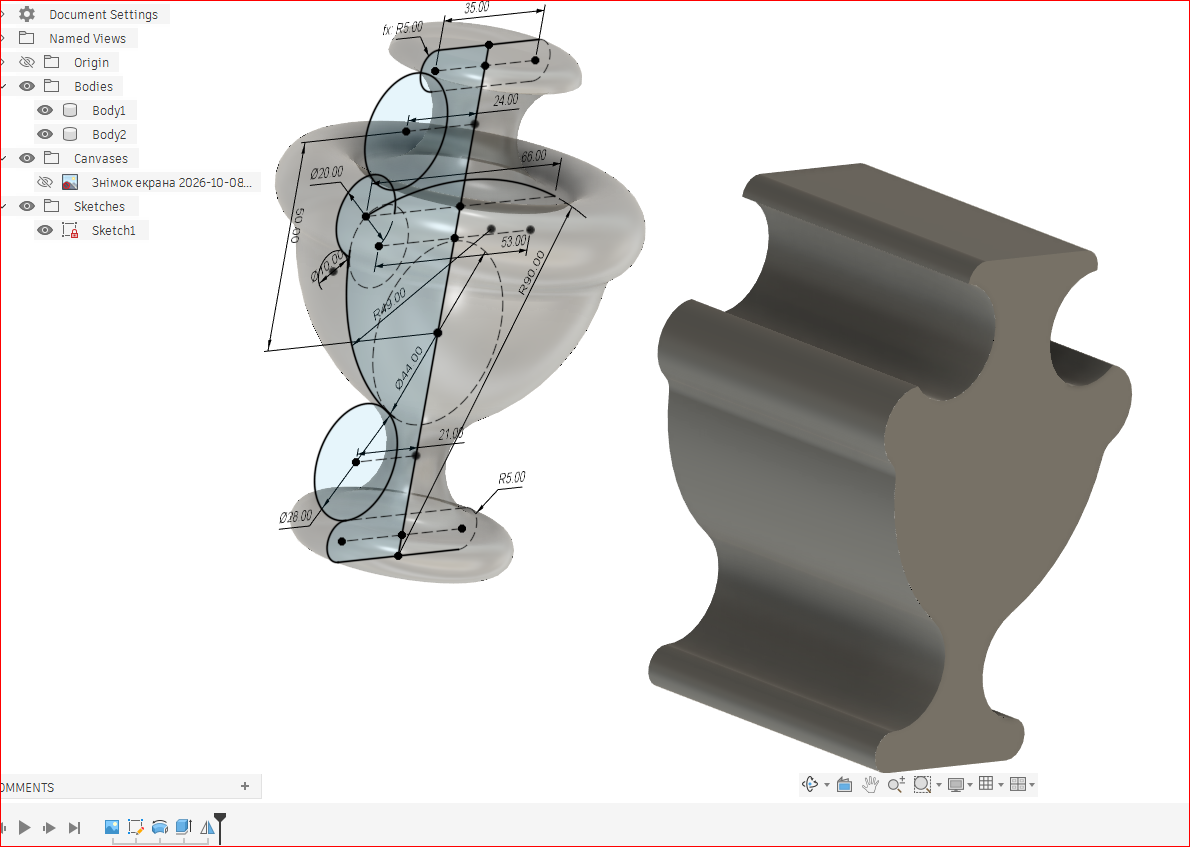
Task: Select the Знімок екрана 2026-10-08 canvas row
Action: pyautogui.click(x=147, y=182)
